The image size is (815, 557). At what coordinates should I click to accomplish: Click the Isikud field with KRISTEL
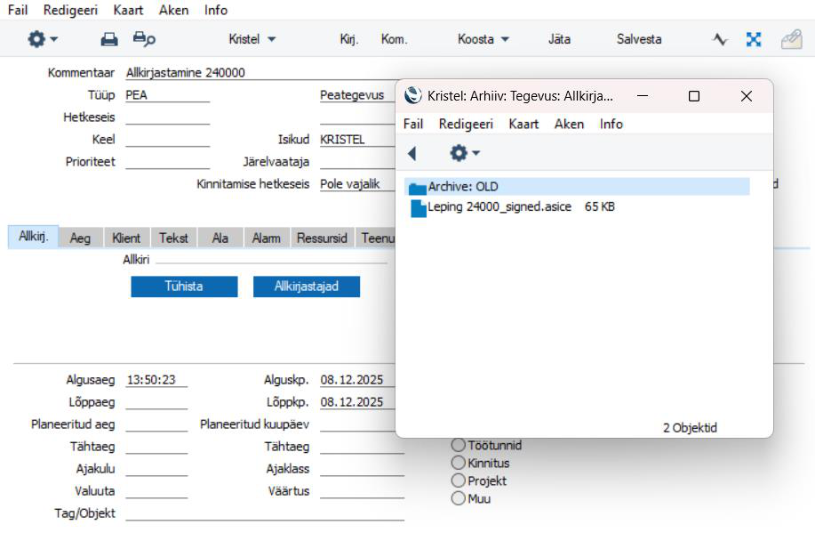[358, 140]
